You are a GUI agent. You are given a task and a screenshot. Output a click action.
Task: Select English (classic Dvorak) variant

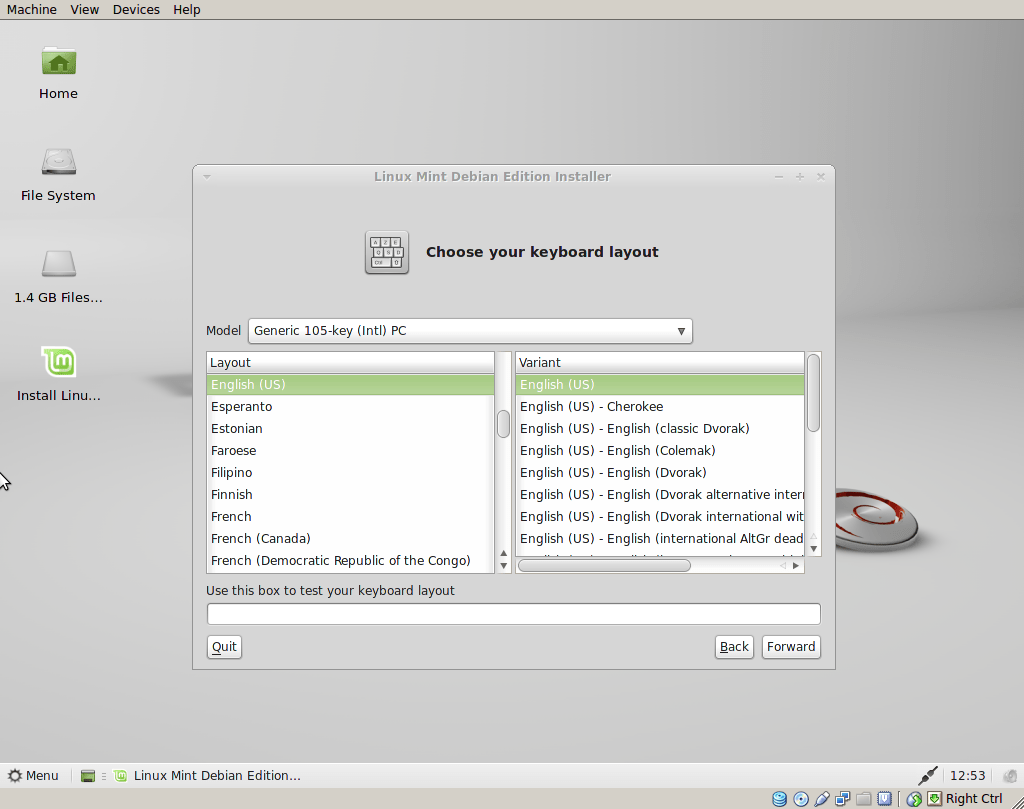click(660, 429)
